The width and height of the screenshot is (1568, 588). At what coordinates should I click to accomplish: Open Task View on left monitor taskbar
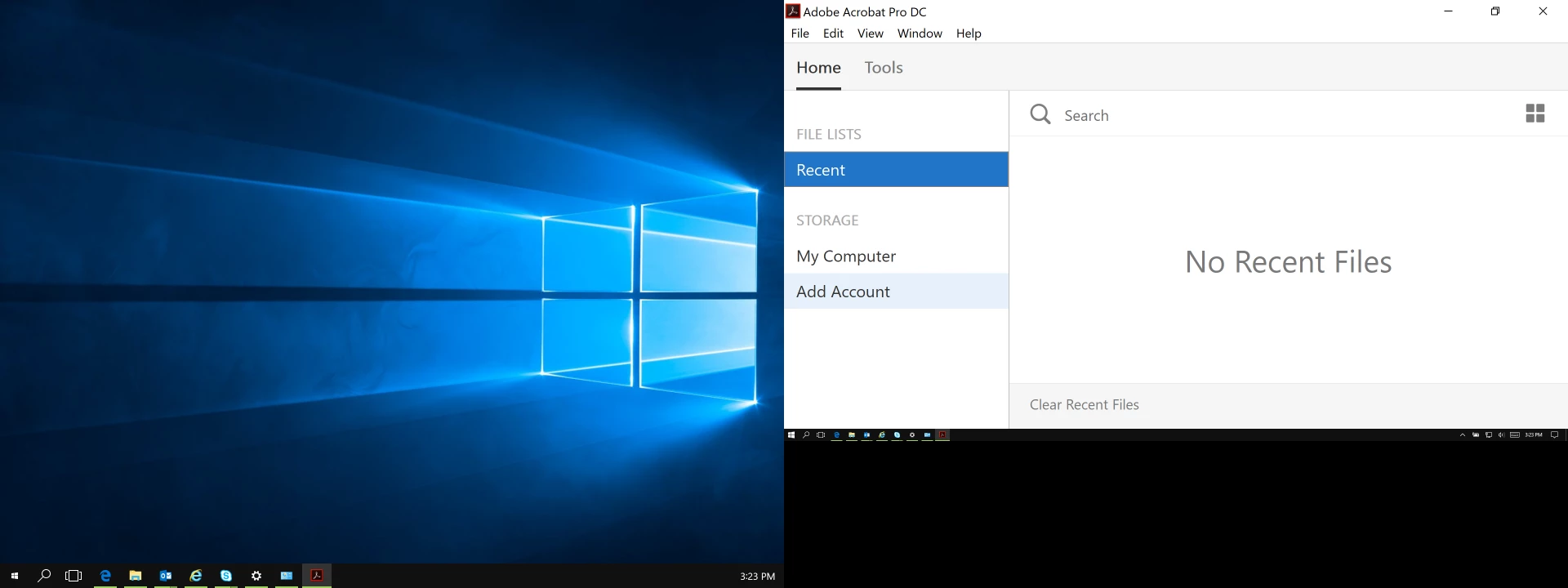coord(73,576)
